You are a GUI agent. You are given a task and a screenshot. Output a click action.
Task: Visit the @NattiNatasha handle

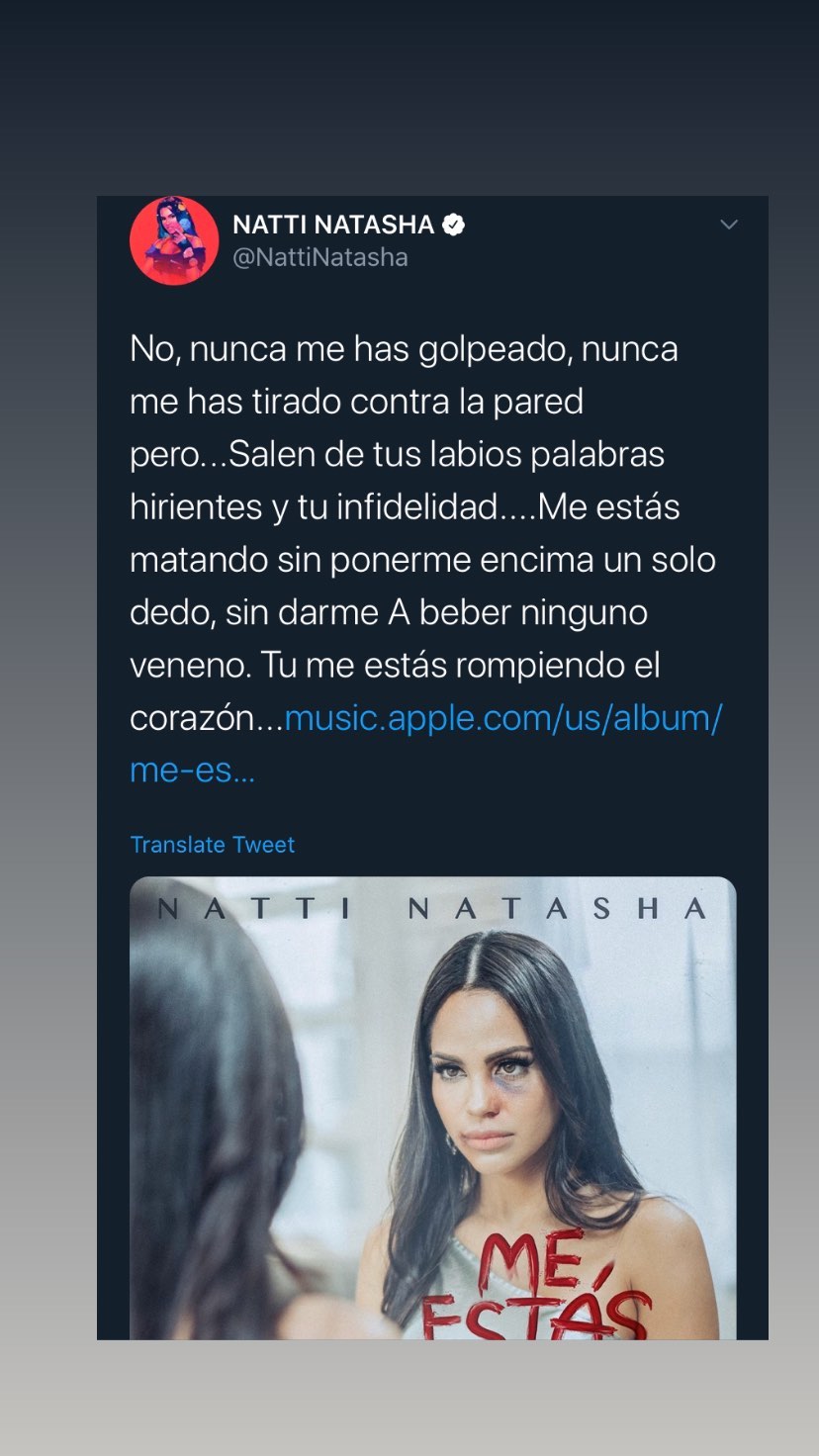coord(320,257)
